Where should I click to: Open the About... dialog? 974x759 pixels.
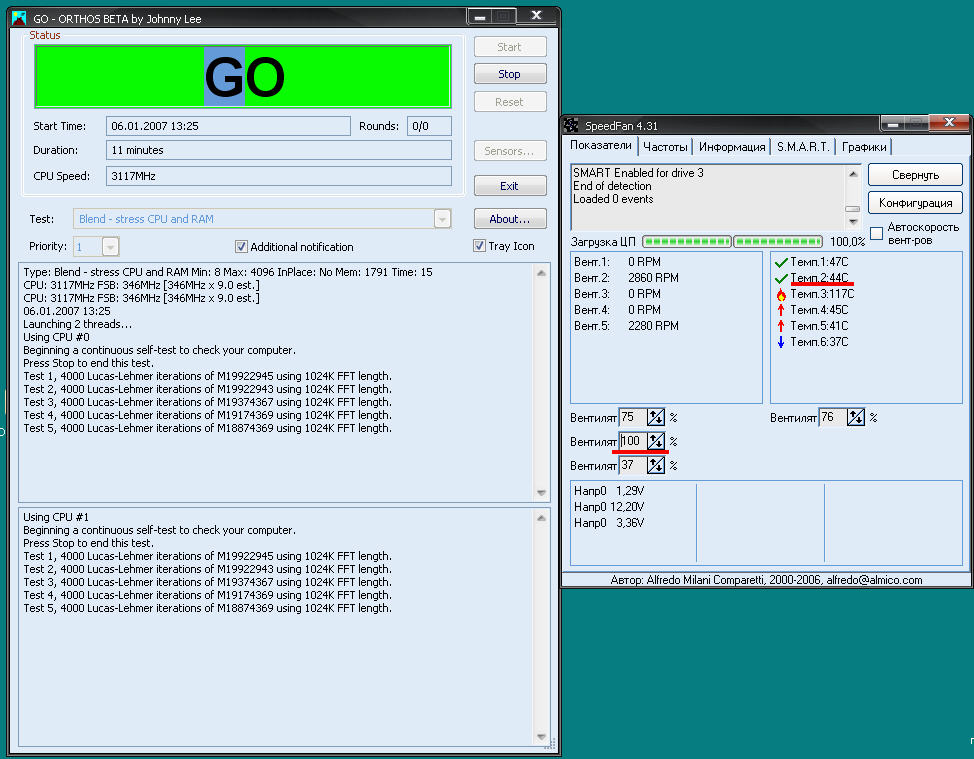coord(510,219)
